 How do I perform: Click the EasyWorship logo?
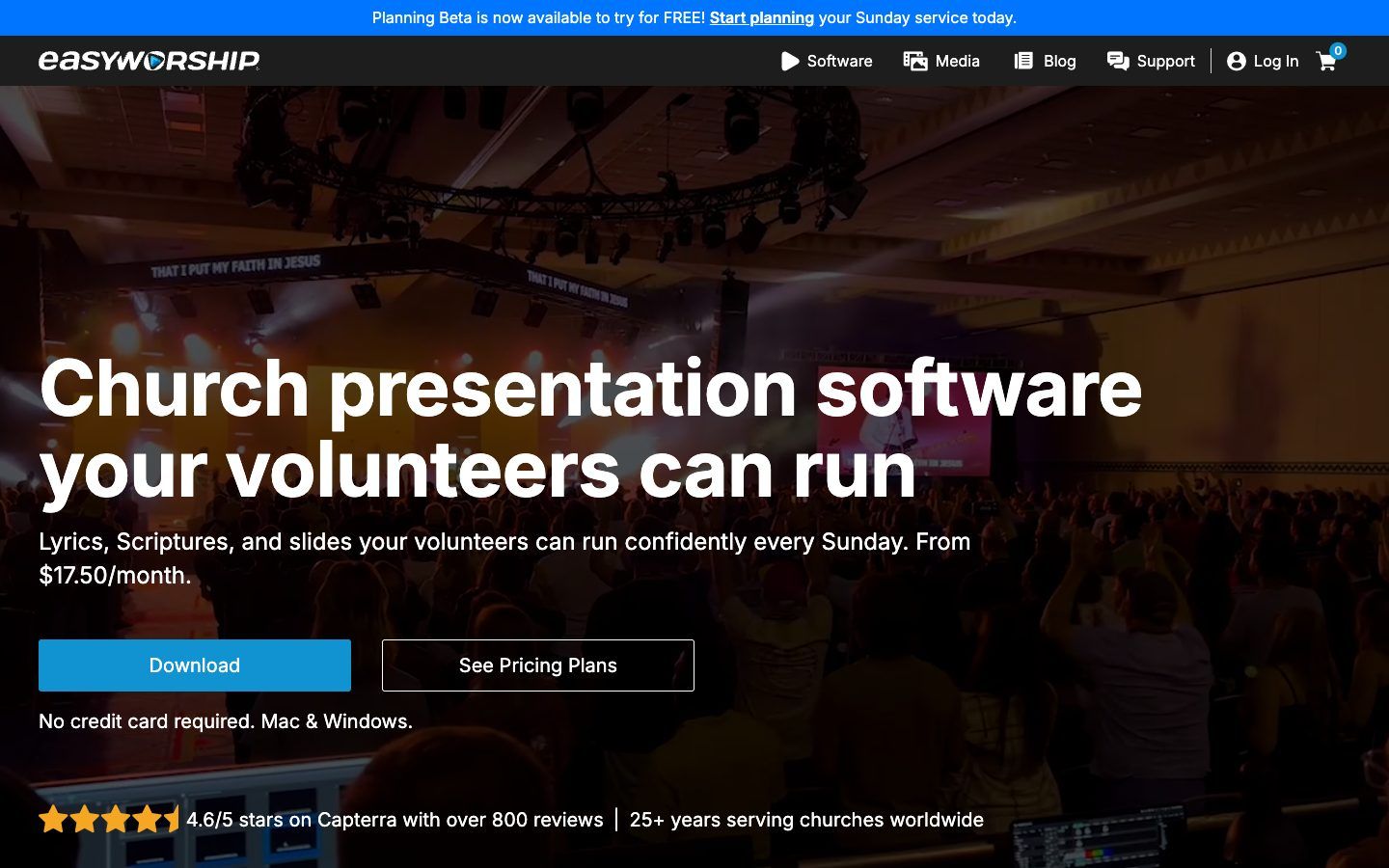pyautogui.click(x=149, y=61)
